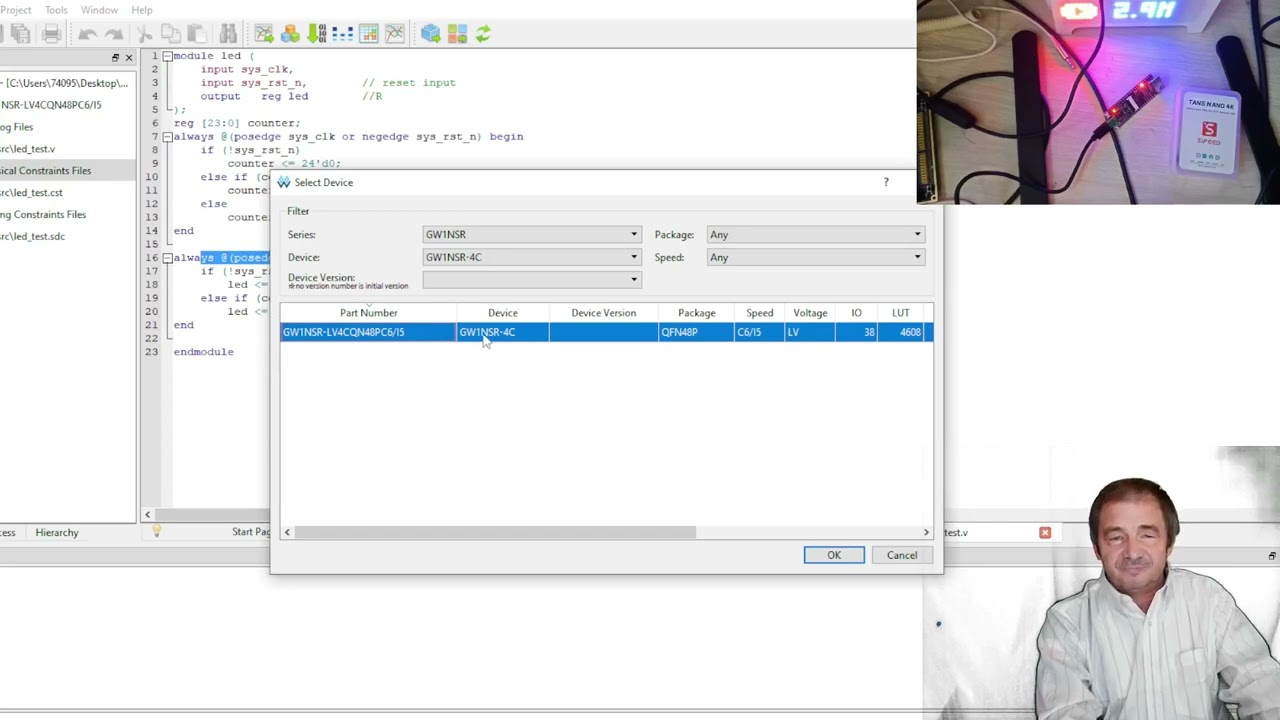Switch to the Hierarchy tab
The height and width of the screenshot is (720, 1280).
57,532
